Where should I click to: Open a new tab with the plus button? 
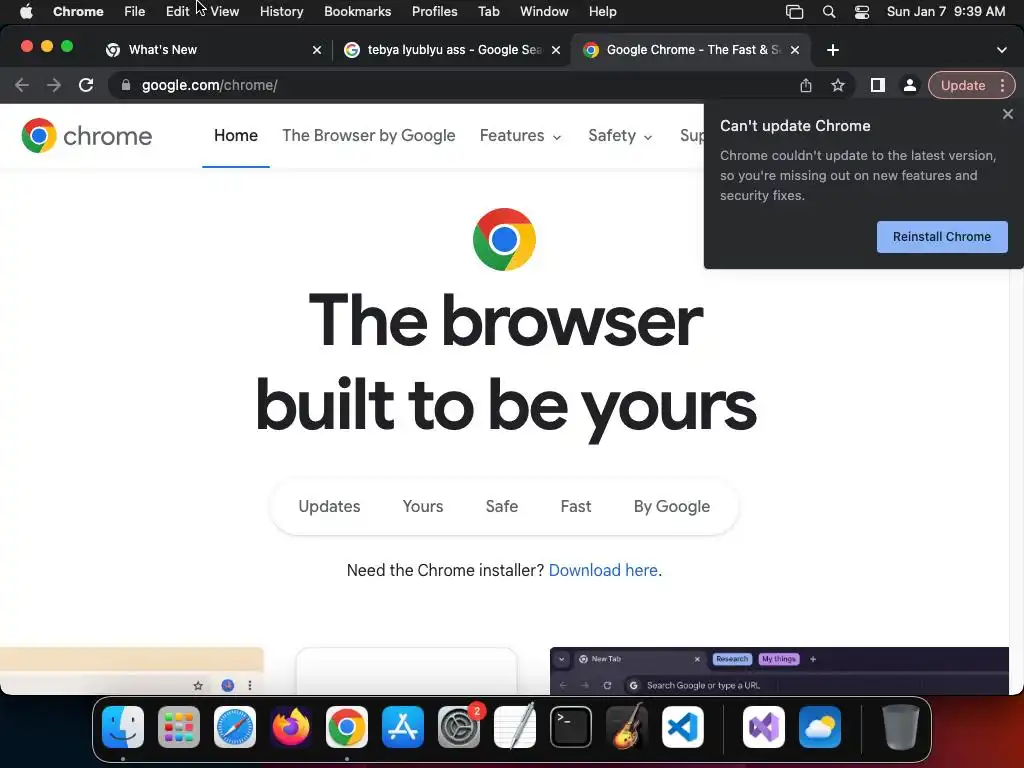pyautogui.click(x=833, y=50)
